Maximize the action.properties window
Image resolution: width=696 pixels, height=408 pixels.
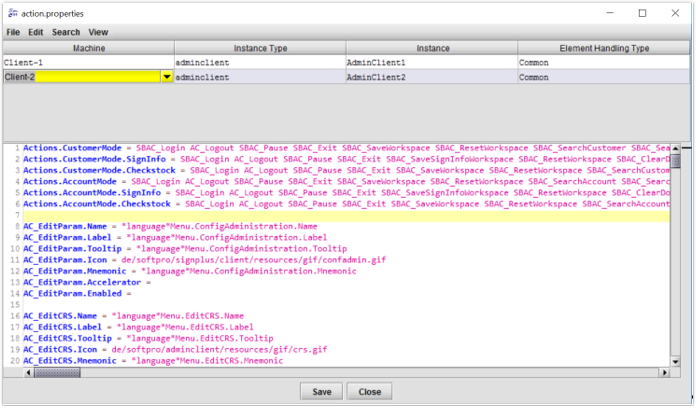(642, 12)
